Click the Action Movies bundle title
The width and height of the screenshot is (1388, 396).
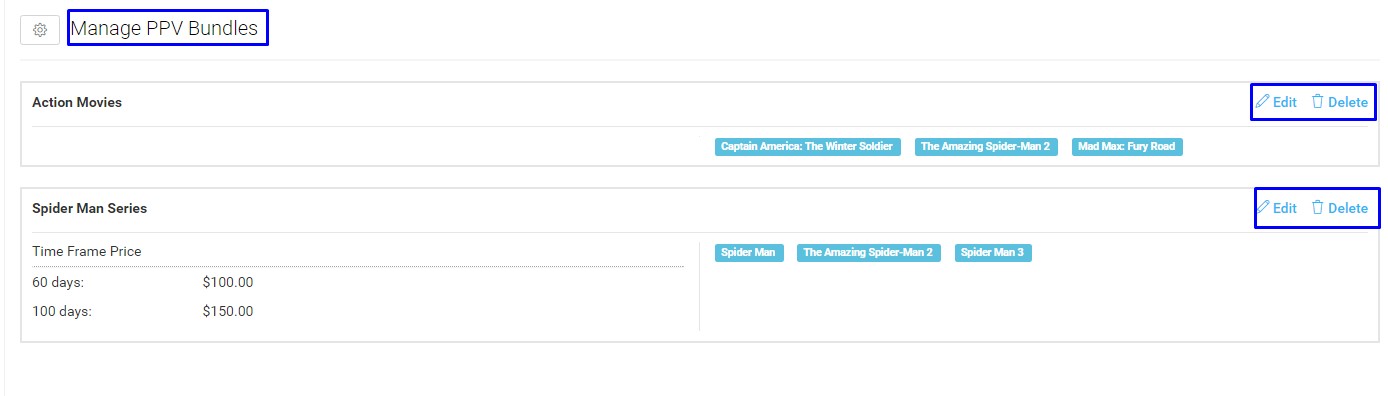pos(77,102)
